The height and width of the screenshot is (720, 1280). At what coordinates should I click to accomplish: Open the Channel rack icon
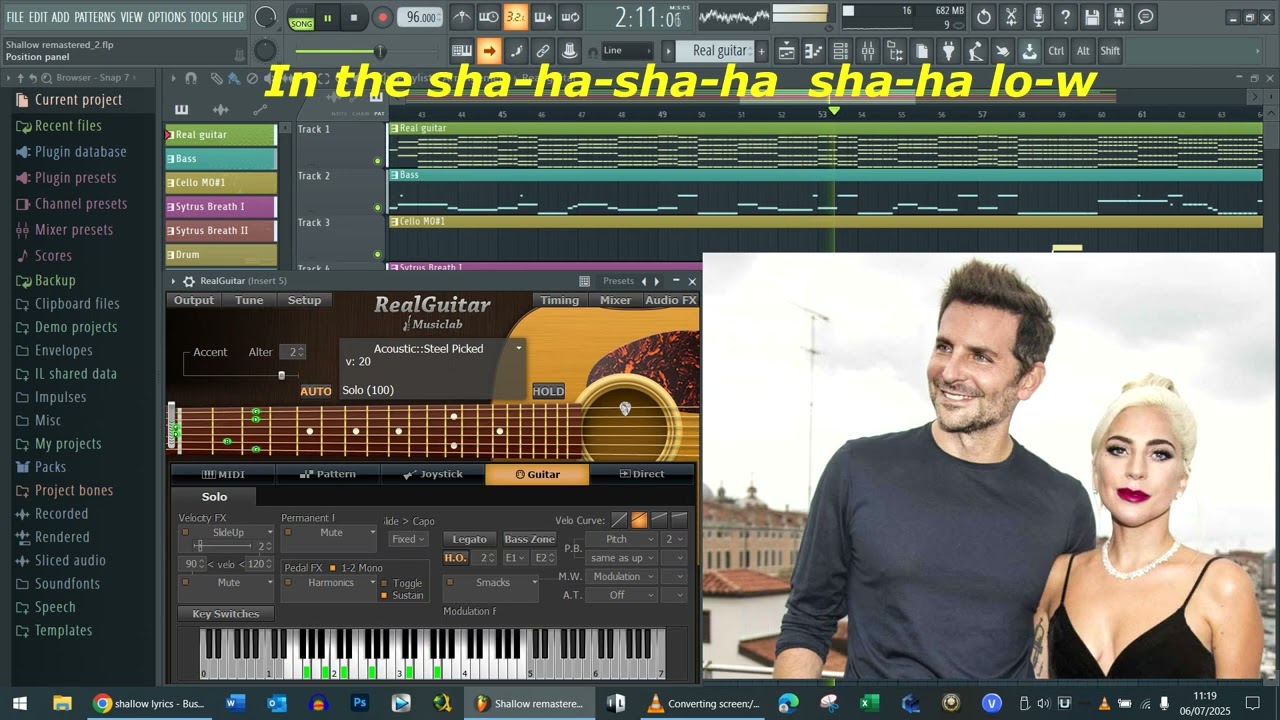[840, 51]
